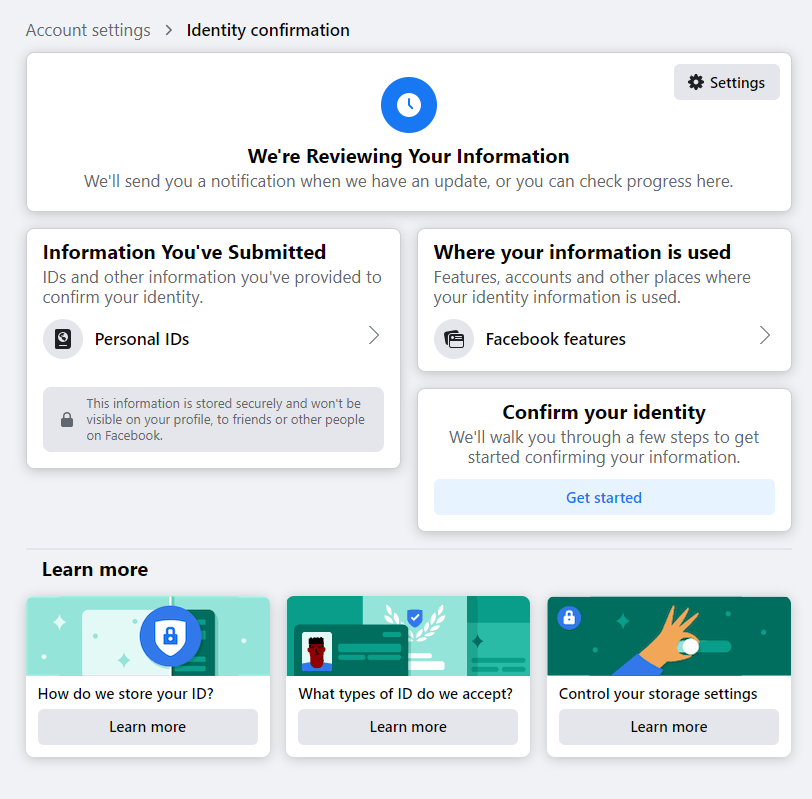Open Learn more under Control your storage settings
The width and height of the screenshot is (812, 799).
point(669,727)
